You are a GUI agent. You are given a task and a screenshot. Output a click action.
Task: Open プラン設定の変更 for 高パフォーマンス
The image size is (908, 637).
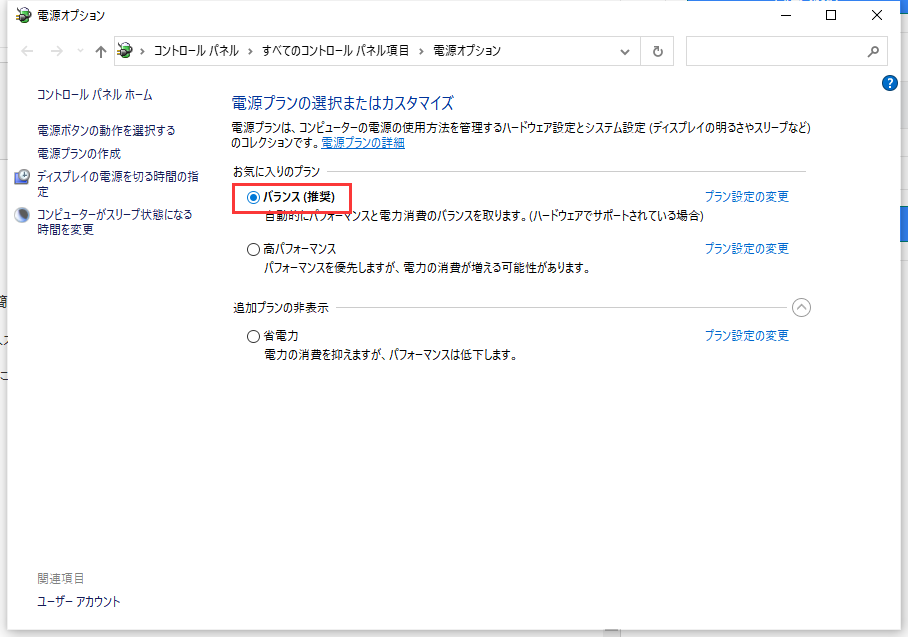746,249
